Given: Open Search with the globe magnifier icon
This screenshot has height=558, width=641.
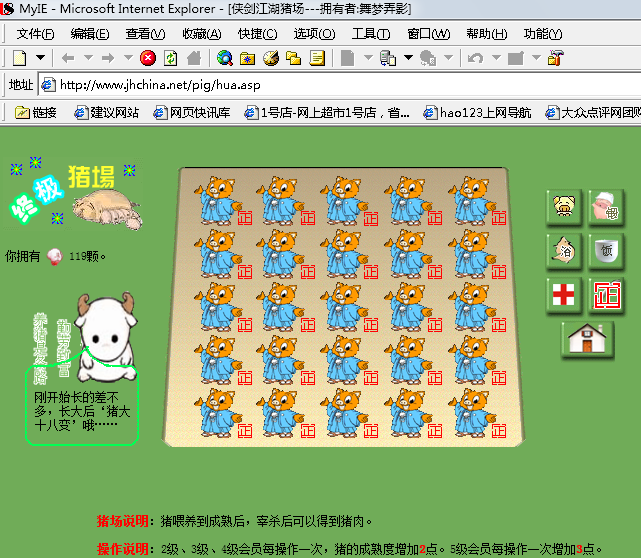Looking at the screenshot, I should pyautogui.click(x=224, y=58).
